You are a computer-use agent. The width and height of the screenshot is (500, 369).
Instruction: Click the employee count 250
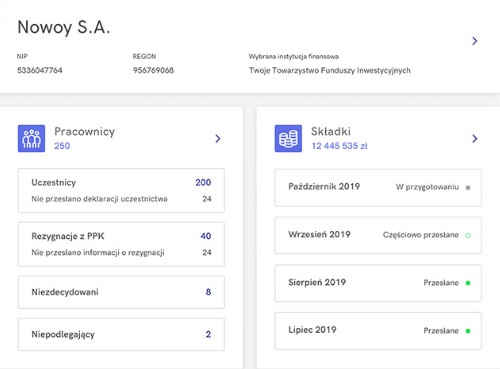(62, 146)
